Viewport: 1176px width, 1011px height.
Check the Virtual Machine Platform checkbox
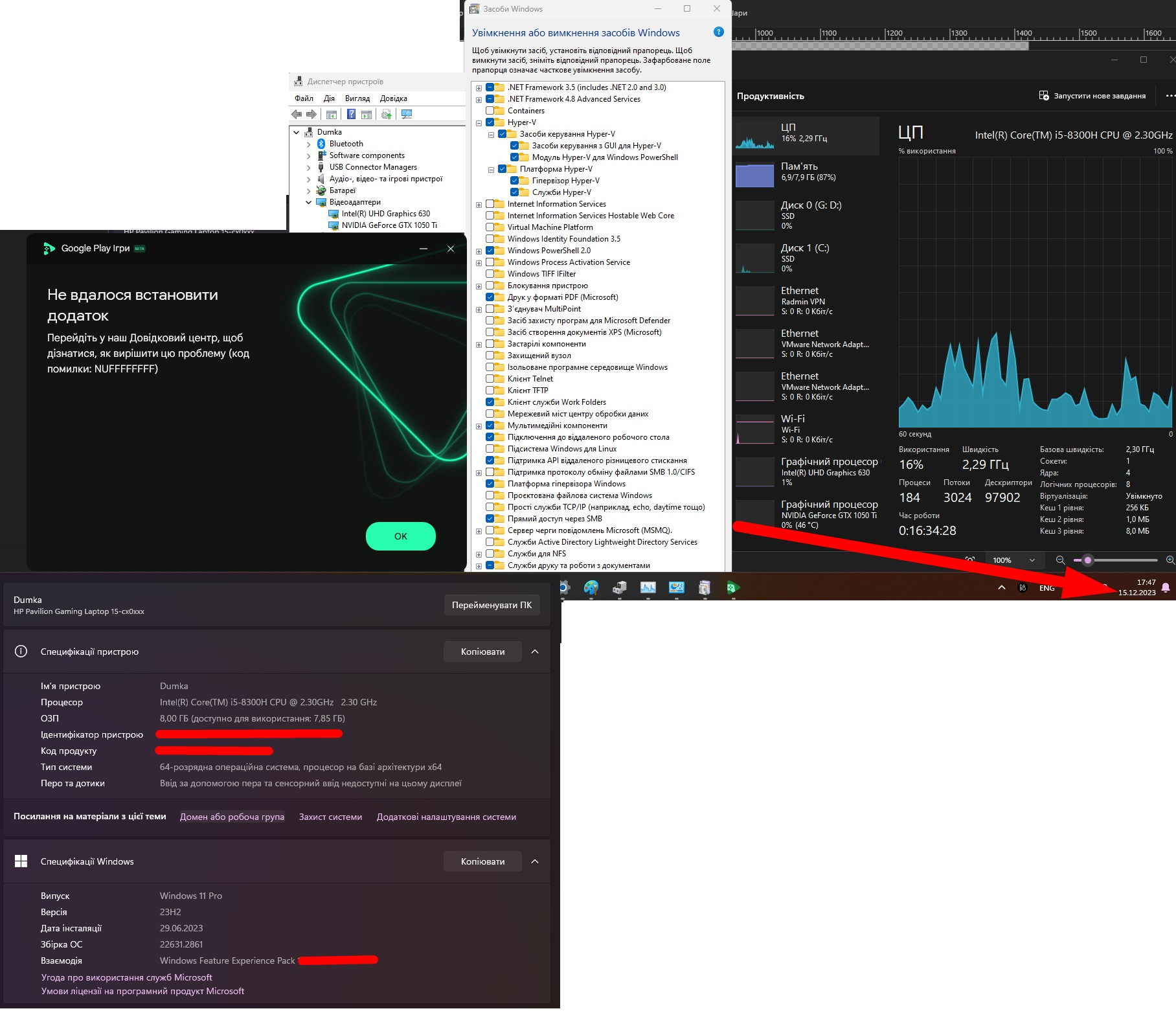[490, 227]
